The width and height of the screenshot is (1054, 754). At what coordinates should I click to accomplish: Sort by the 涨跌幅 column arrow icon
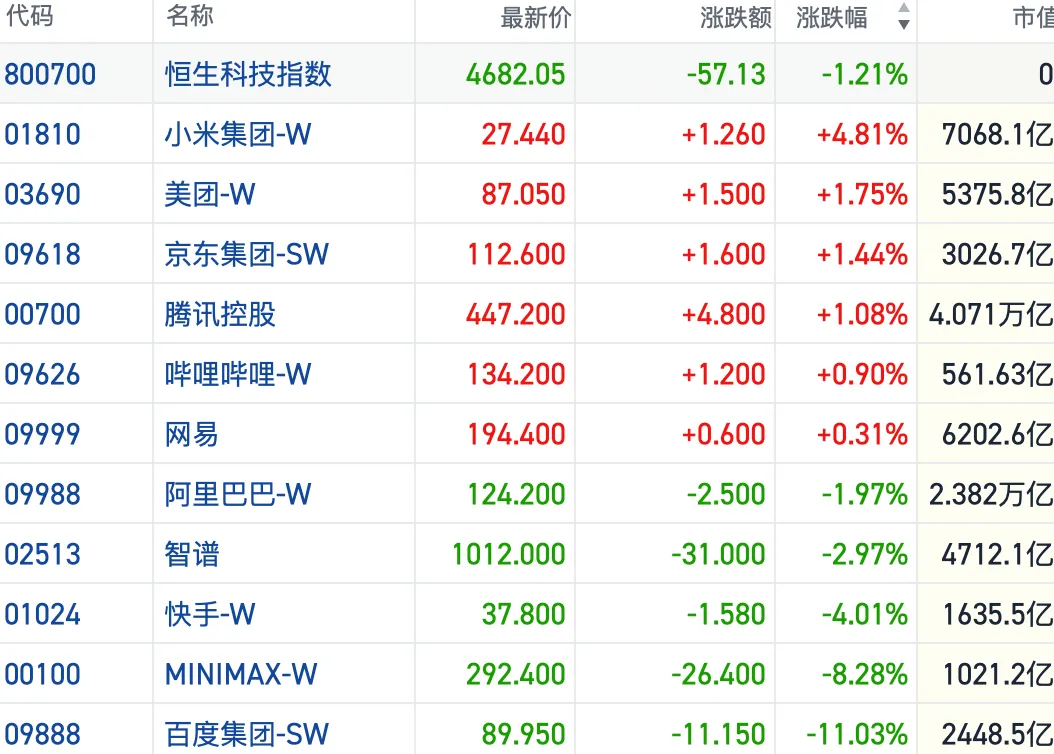click(x=903, y=16)
